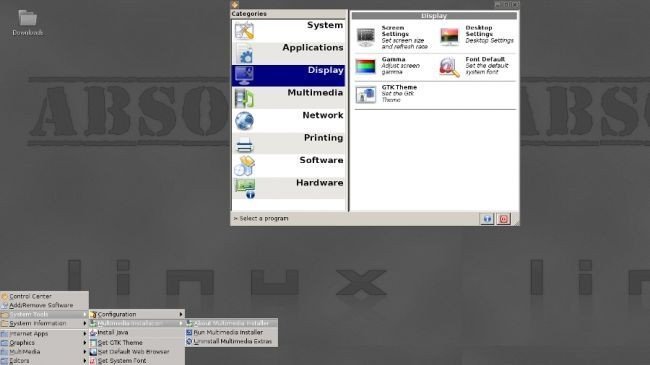Screen dimensions: 650x365
Task: Choose Set System Font menu entry
Action: tap(137, 361)
